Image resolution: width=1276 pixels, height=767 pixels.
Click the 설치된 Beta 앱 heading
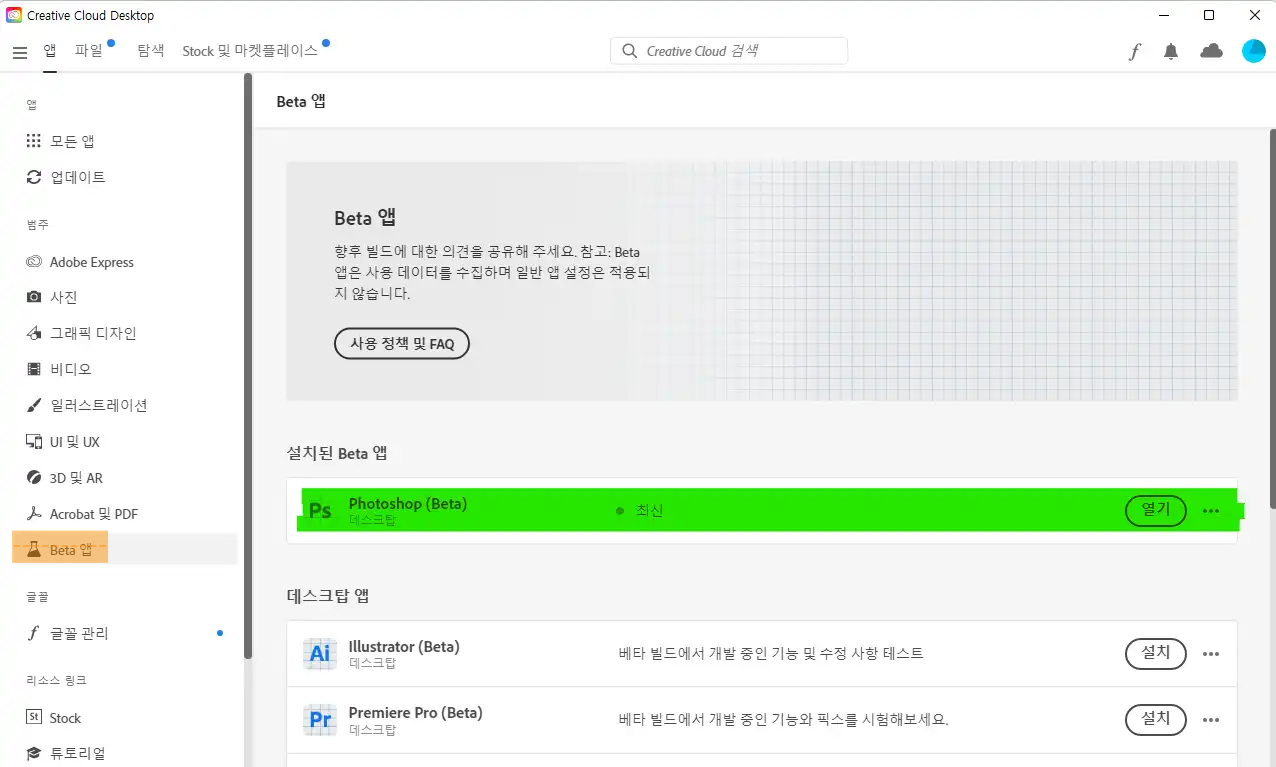point(337,453)
